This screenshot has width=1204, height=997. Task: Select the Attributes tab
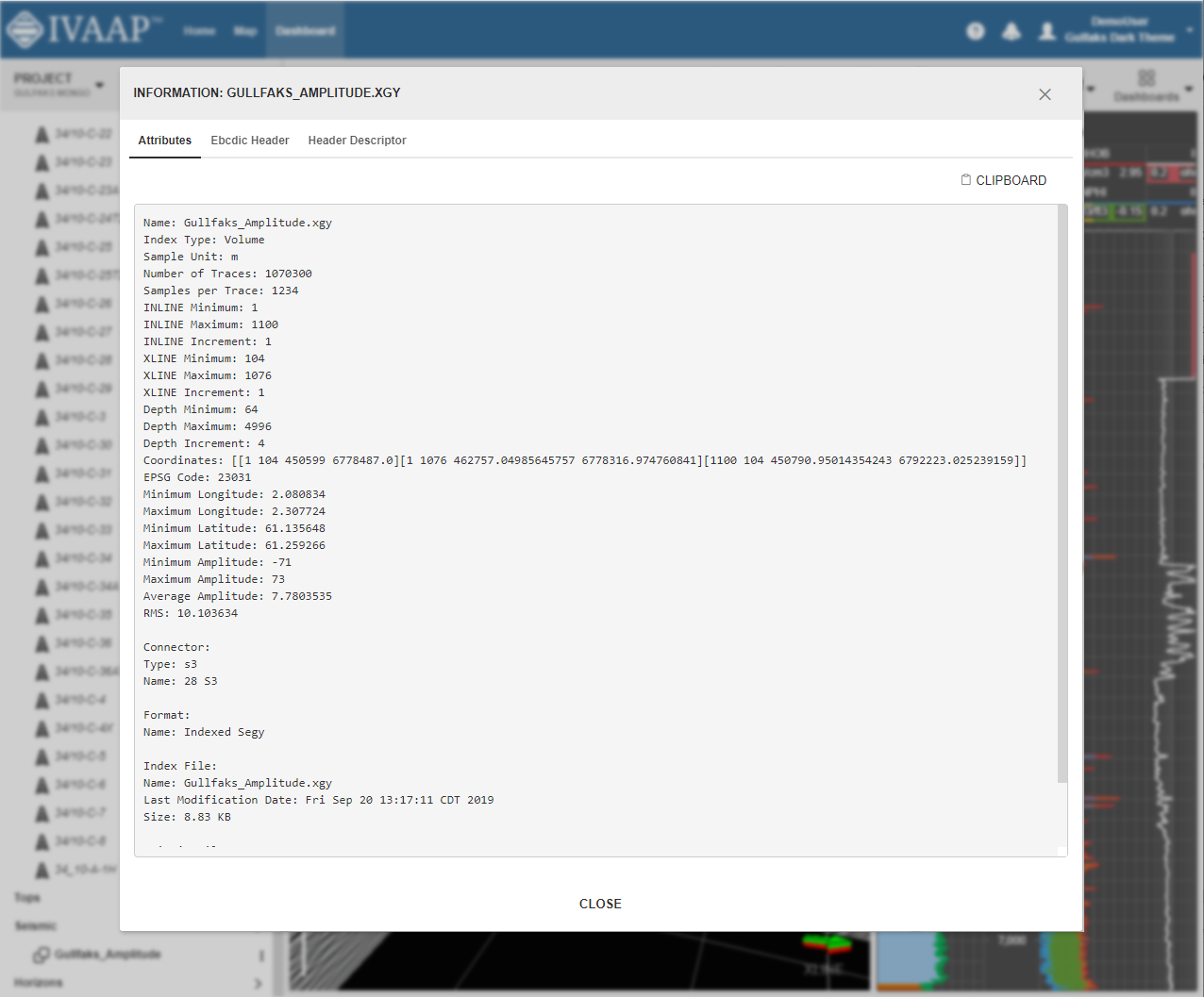pos(165,141)
